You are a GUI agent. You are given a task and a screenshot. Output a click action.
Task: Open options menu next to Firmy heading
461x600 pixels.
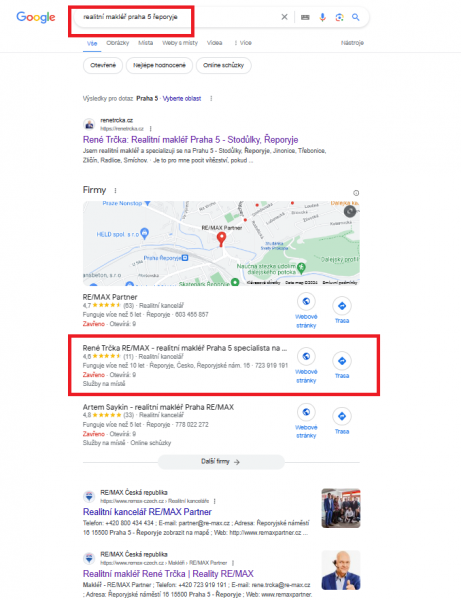click(x=115, y=190)
